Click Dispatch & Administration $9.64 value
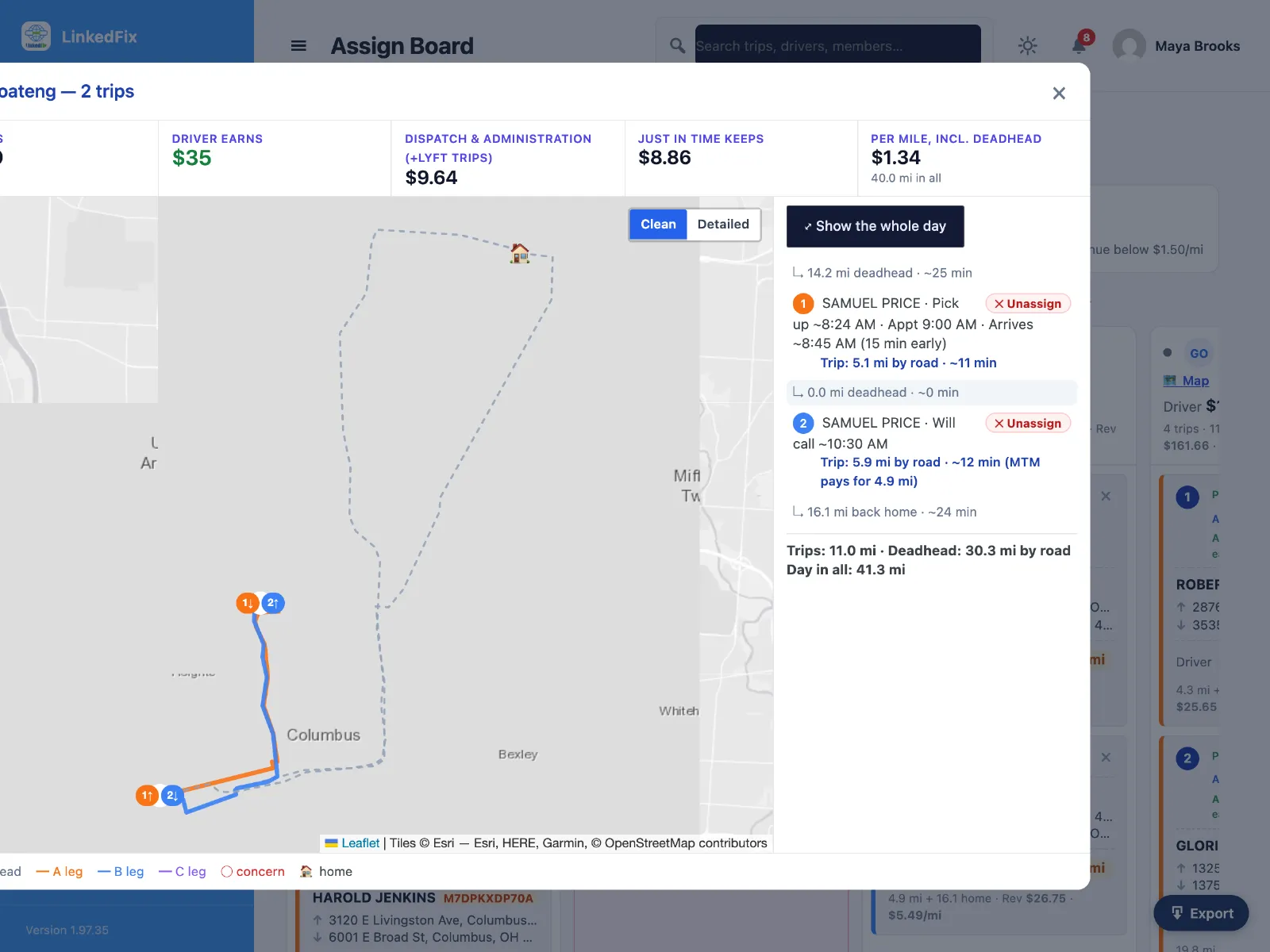Image resolution: width=1270 pixels, height=952 pixels. coord(432,178)
